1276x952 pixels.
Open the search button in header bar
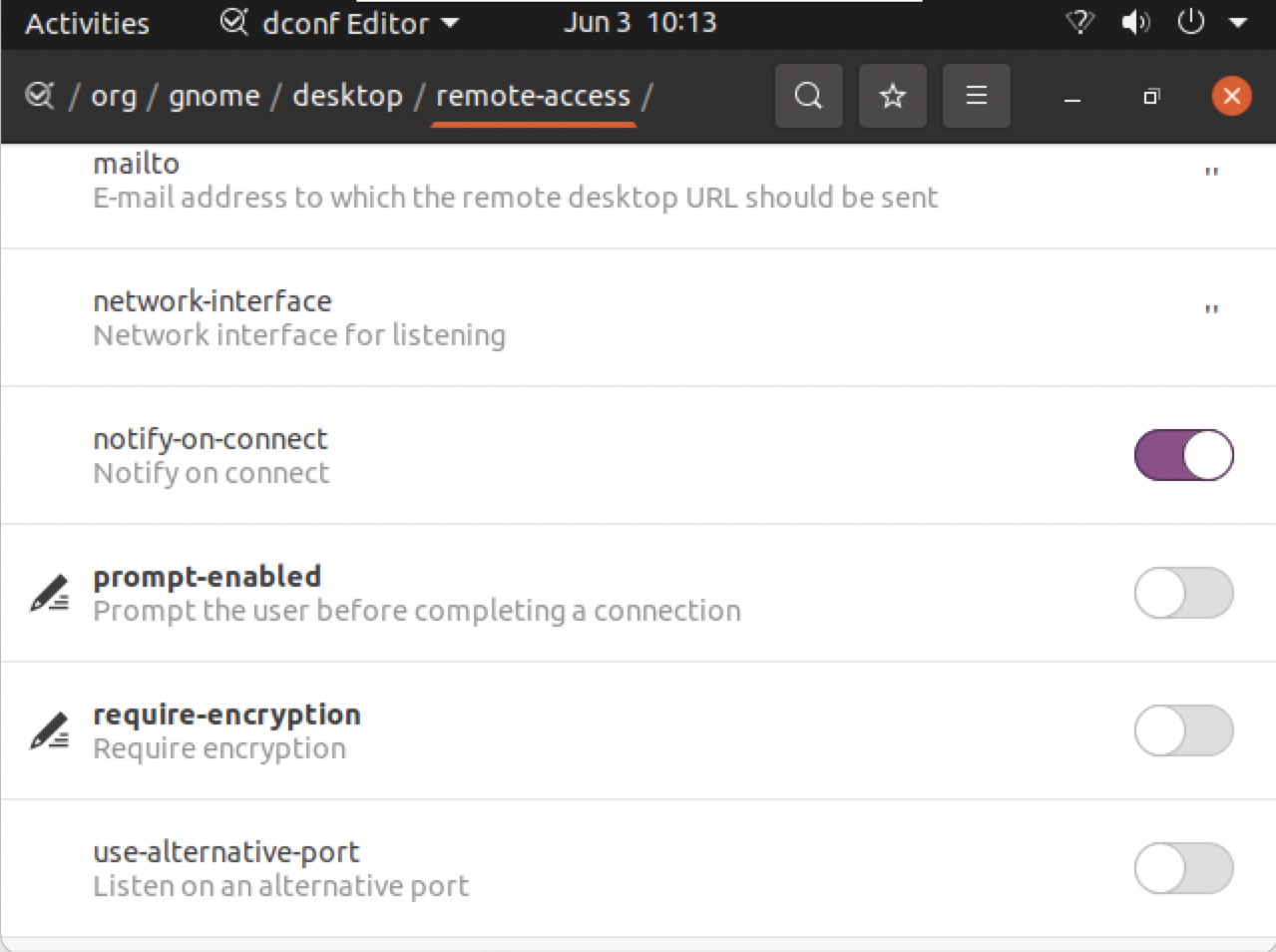(808, 96)
